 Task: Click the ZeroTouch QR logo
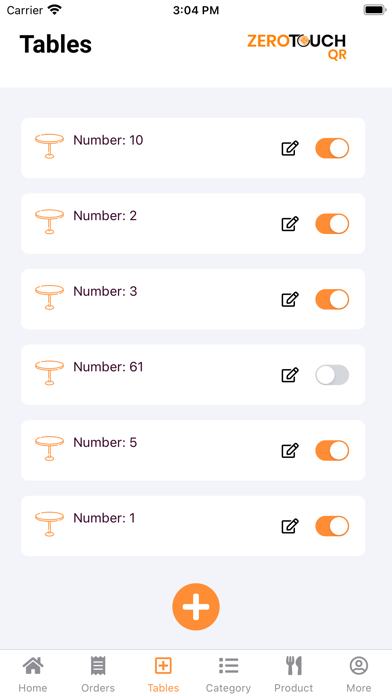click(x=297, y=47)
